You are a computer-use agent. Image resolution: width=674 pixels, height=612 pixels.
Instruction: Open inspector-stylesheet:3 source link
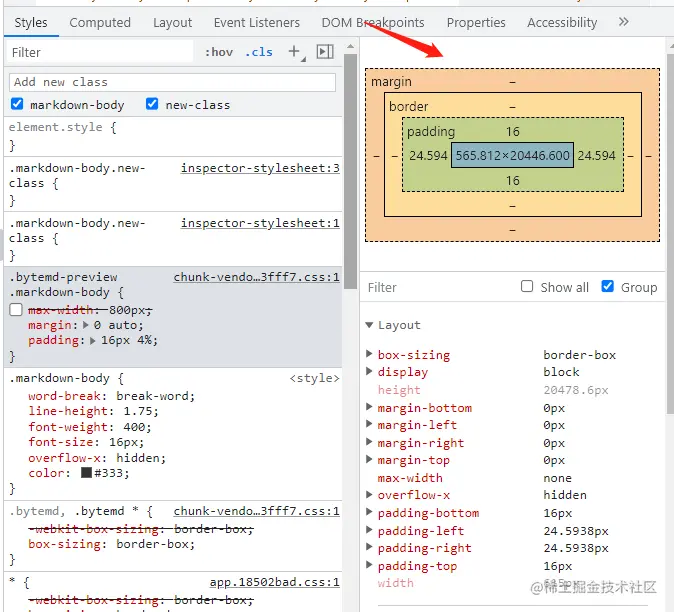coord(260,168)
